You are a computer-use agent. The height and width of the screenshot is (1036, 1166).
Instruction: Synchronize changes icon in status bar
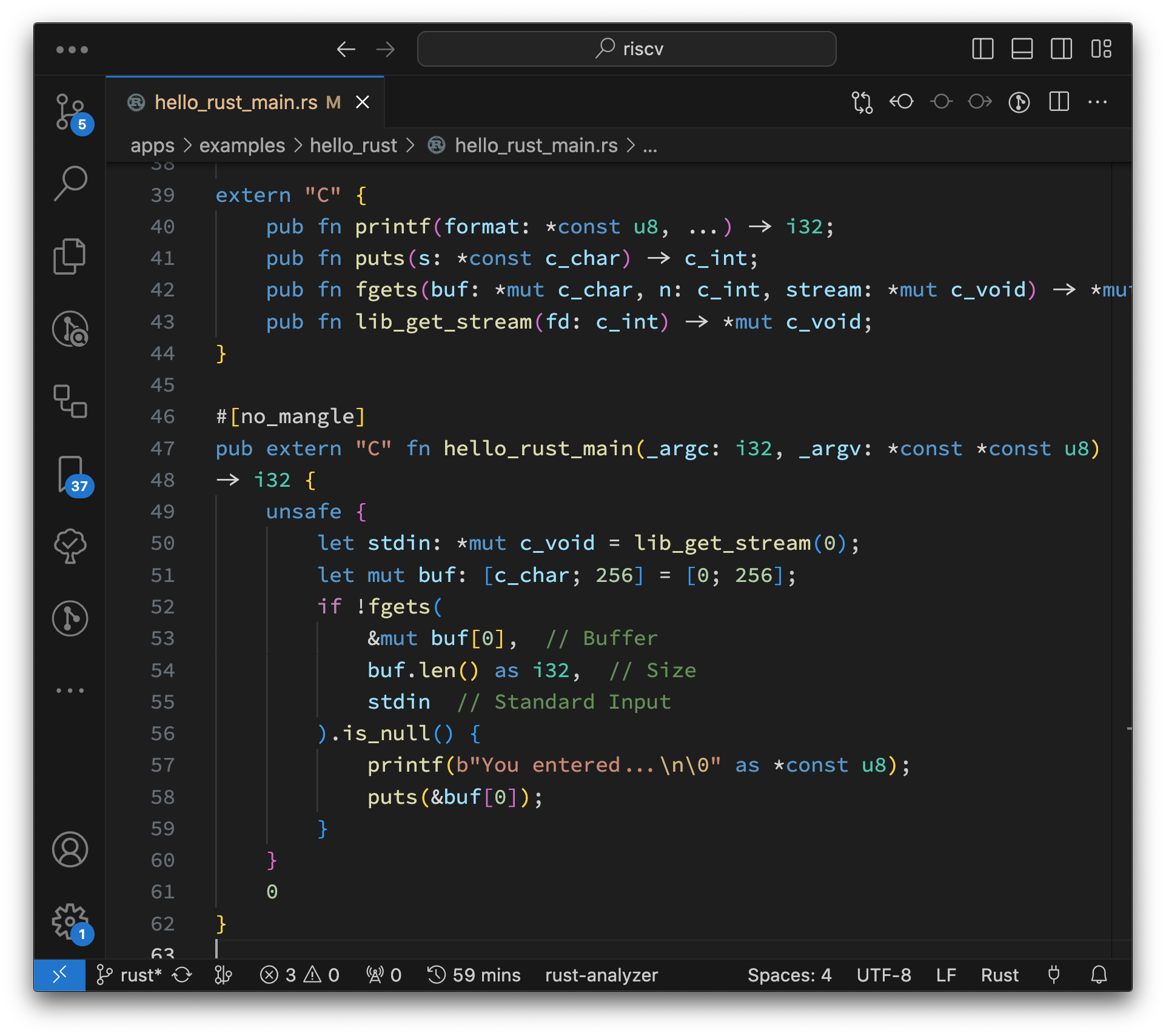click(x=182, y=975)
